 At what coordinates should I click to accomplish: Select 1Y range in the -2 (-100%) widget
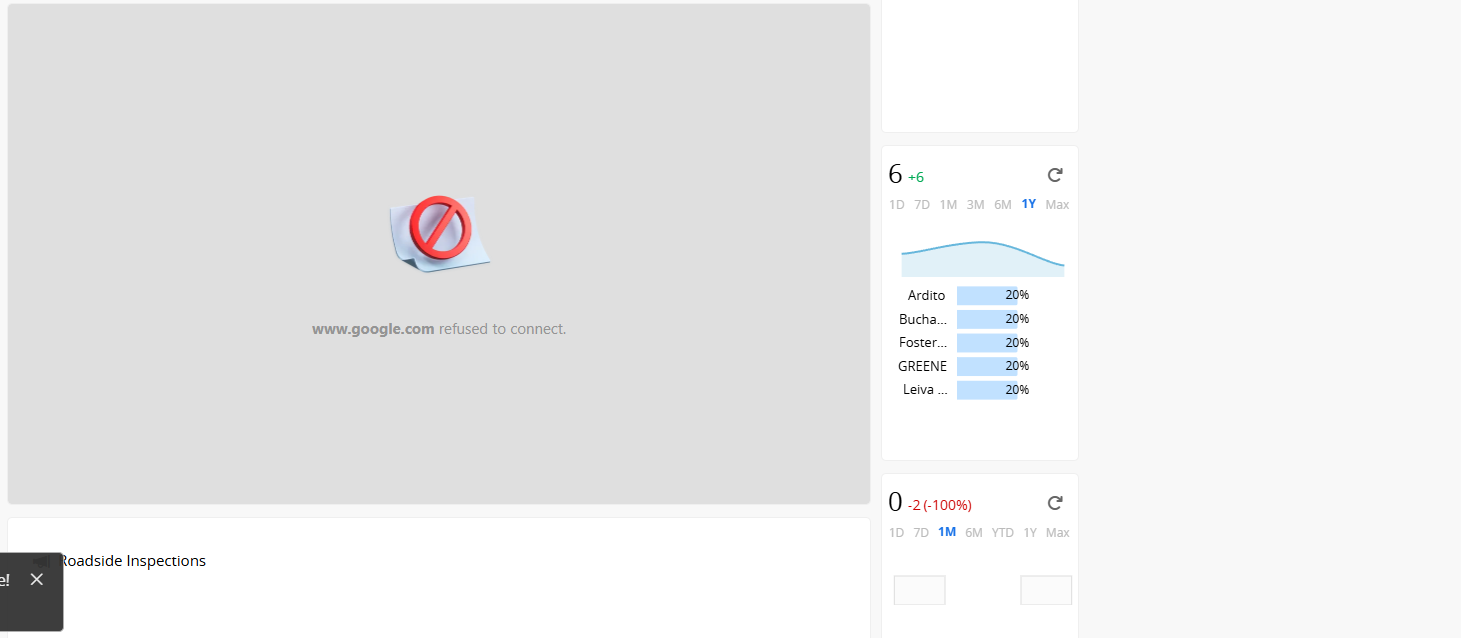pos(1030,532)
